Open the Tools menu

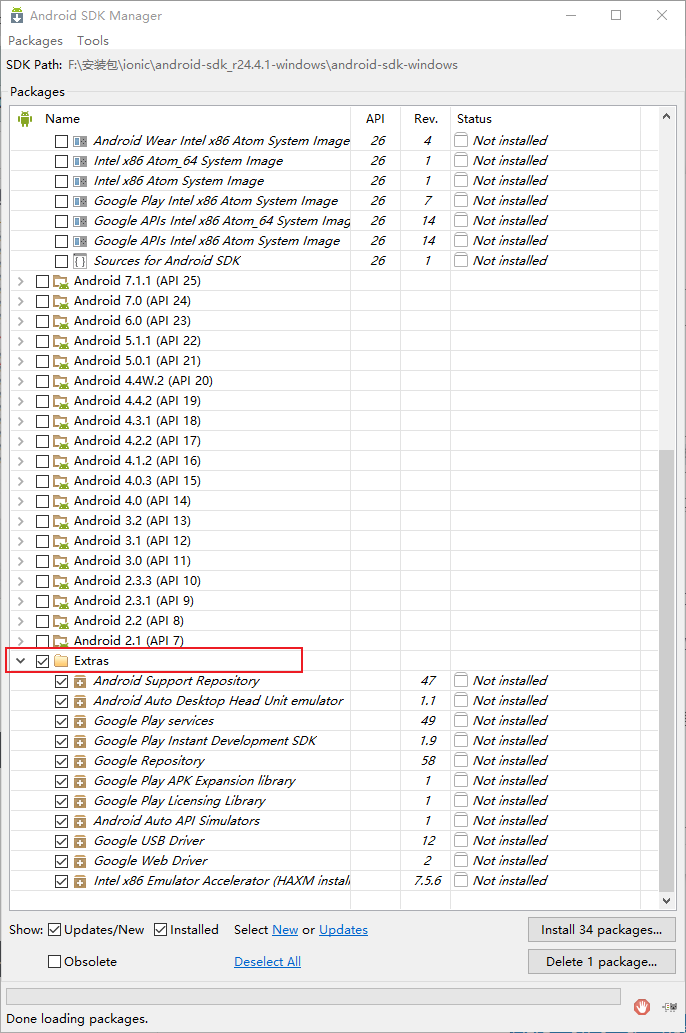[93, 41]
